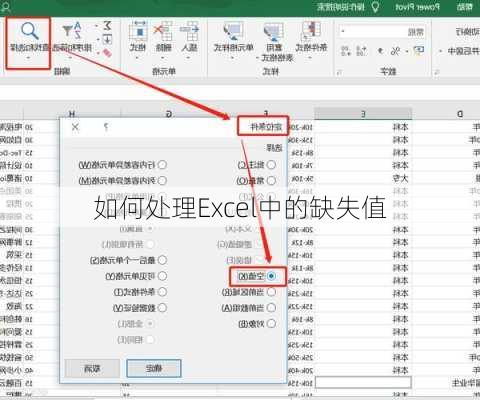480x400 pixels.
Task: Click the ribbon 条件格式 icon
Action: point(311,32)
